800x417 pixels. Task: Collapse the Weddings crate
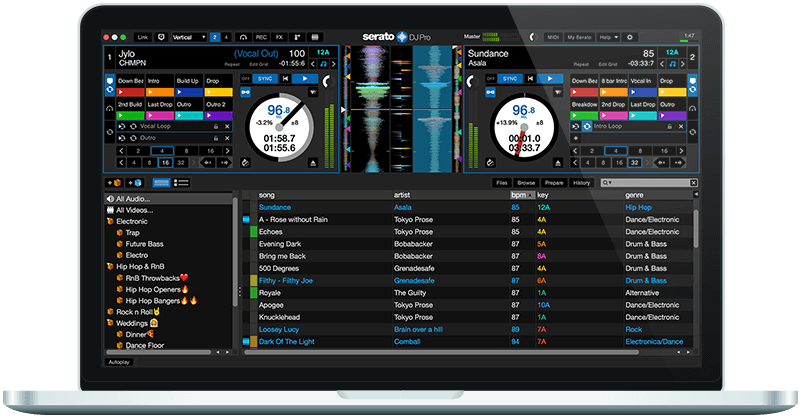coord(110,323)
